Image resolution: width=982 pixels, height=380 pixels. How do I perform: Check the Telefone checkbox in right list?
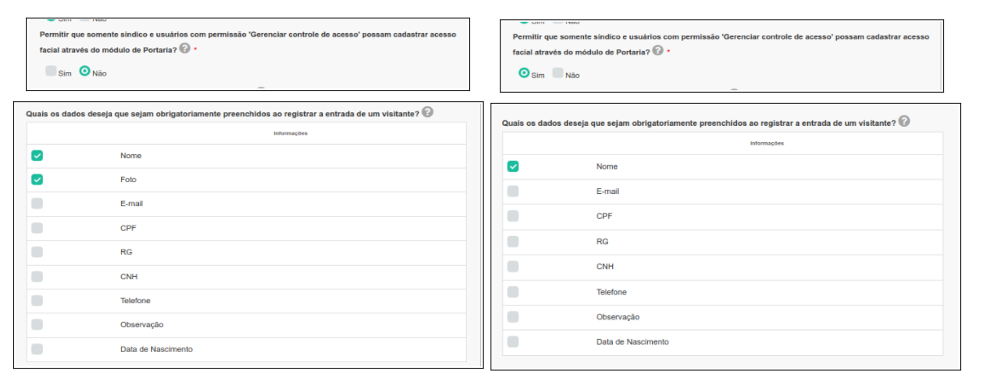tap(513, 292)
